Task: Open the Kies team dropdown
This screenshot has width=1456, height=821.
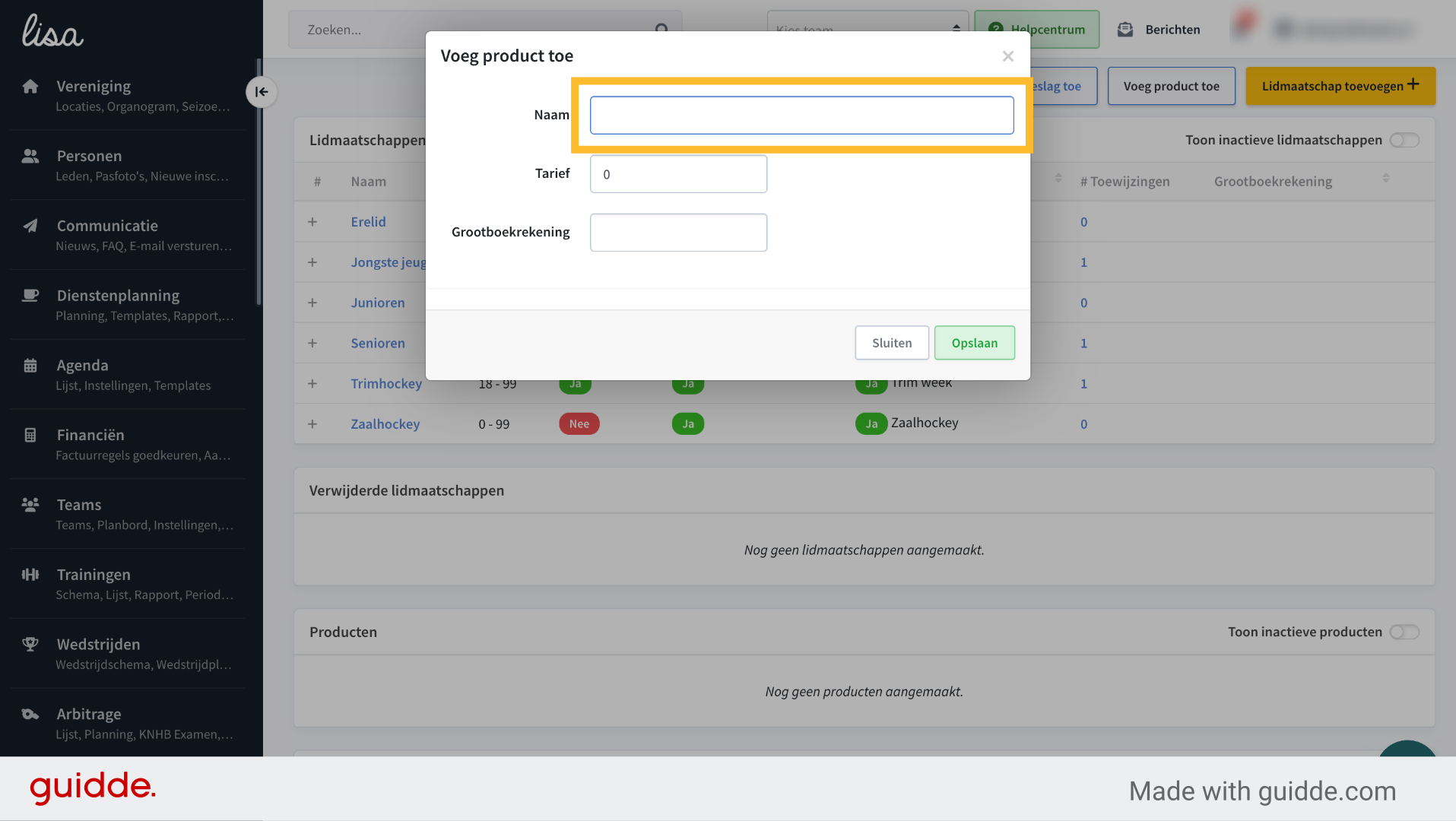Action: point(868,29)
